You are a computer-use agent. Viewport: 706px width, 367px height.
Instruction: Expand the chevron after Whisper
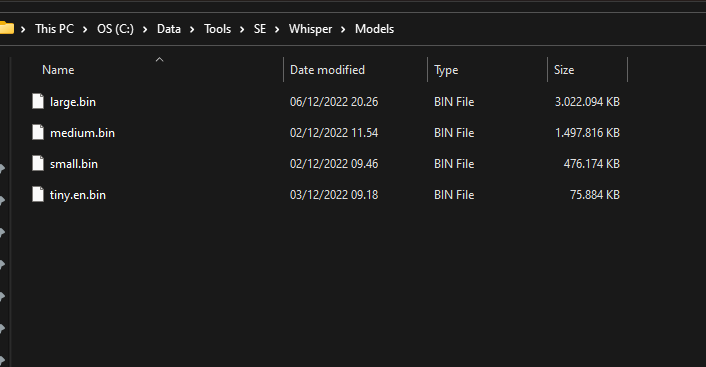pyautogui.click(x=343, y=29)
